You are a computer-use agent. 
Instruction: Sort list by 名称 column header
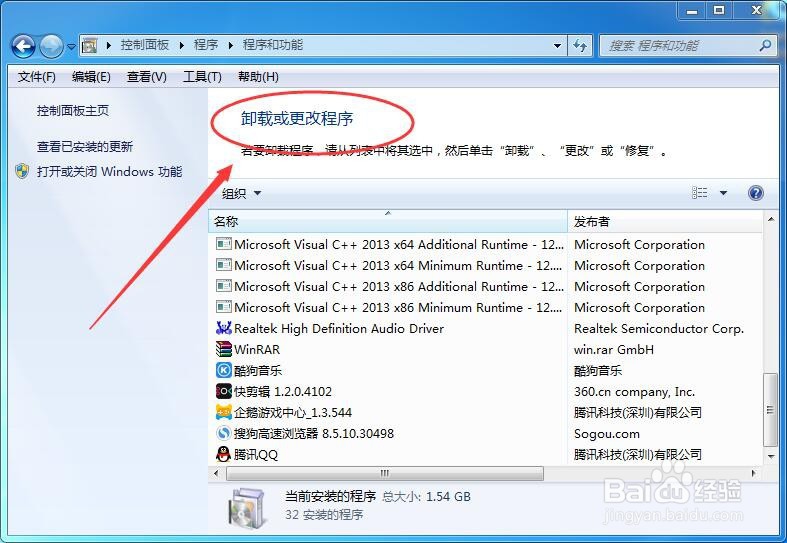[x=388, y=221]
